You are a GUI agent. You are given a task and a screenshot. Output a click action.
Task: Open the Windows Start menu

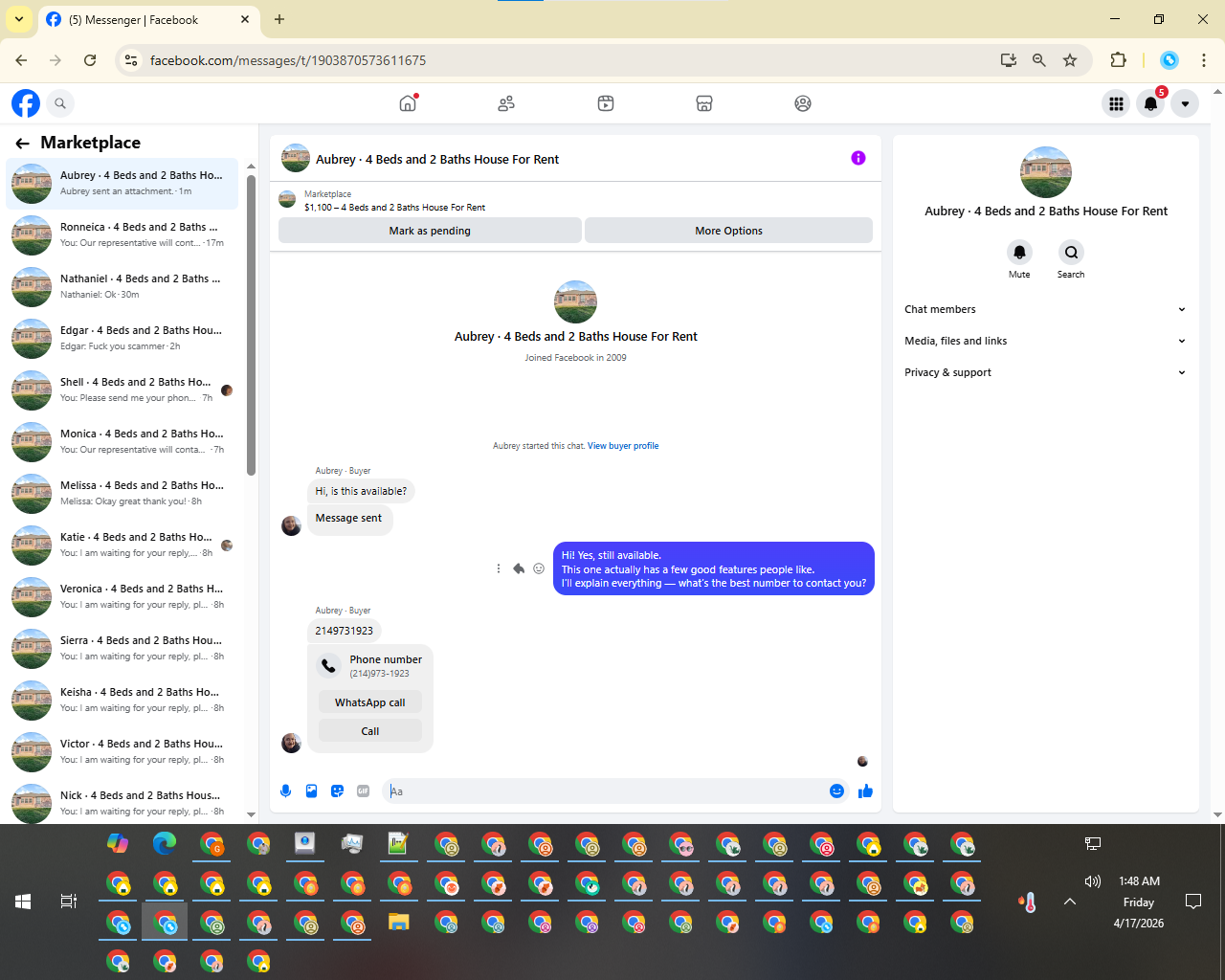(x=23, y=902)
